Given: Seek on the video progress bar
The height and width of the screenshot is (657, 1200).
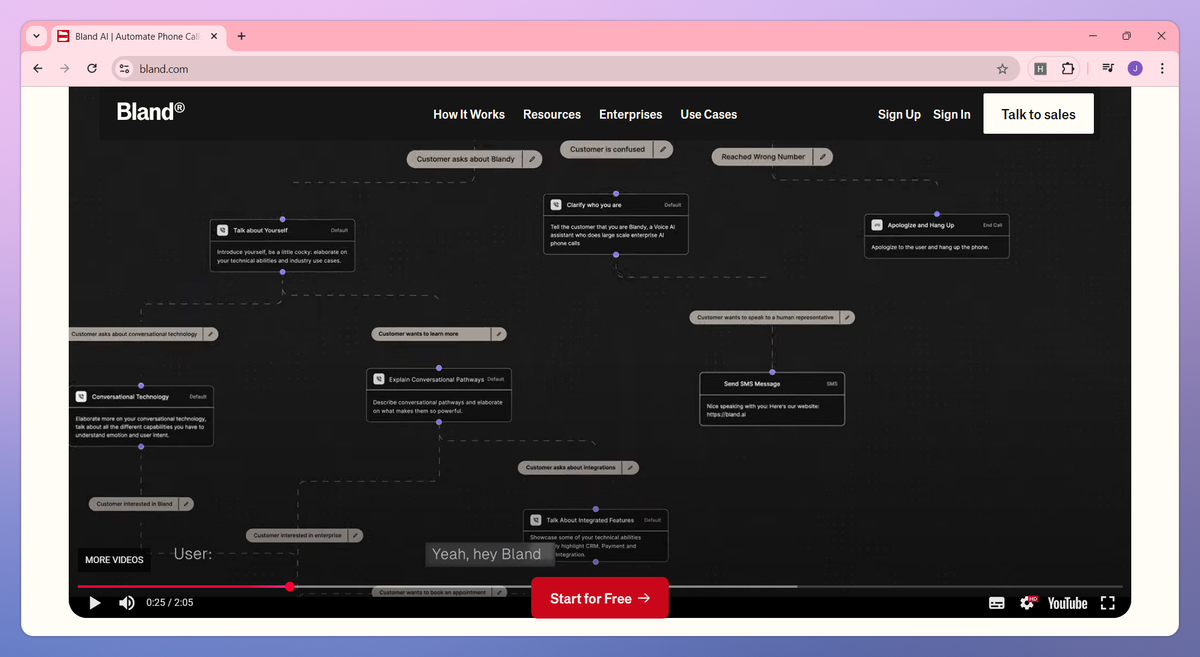Looking at the screenshot, I should pos(600,587).
